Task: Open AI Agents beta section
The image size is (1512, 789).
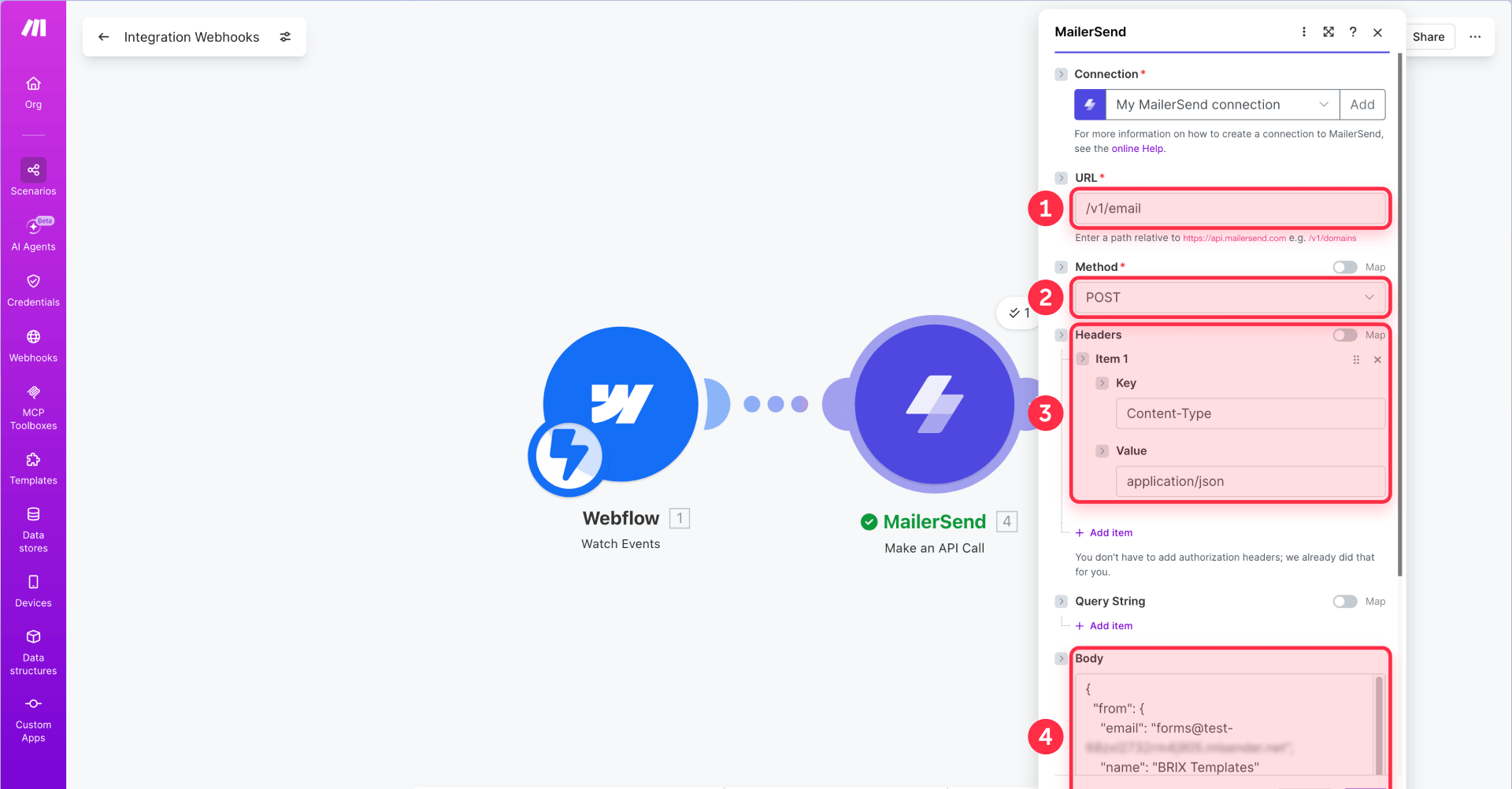Action: [33, 234]
